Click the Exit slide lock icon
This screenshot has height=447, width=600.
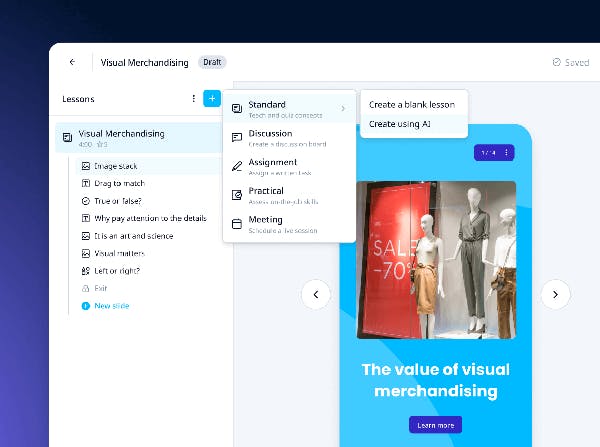click(86, 288)
